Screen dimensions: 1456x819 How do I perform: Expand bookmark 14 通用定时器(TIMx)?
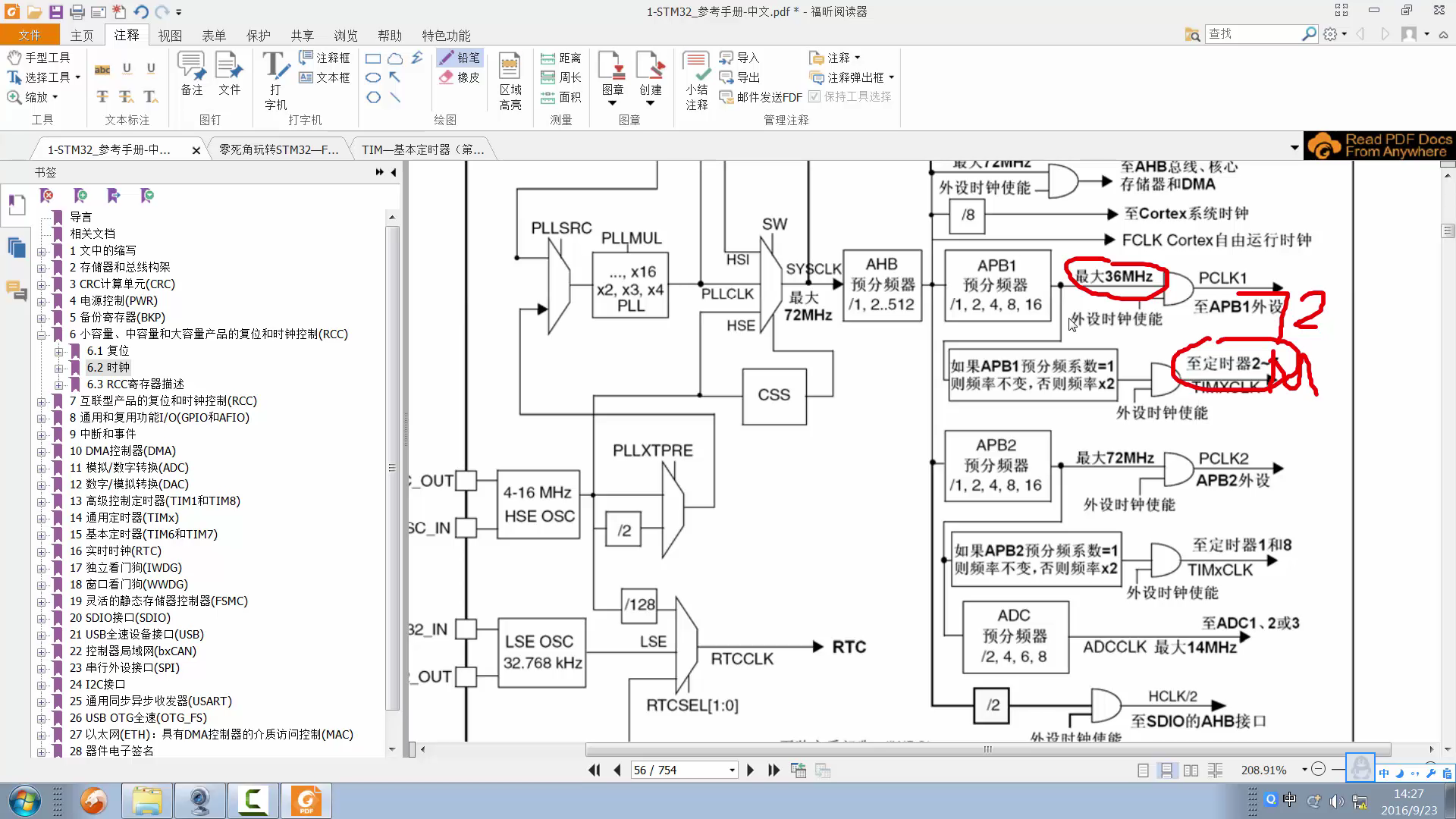pyautogui.click(x=42, y=518)
